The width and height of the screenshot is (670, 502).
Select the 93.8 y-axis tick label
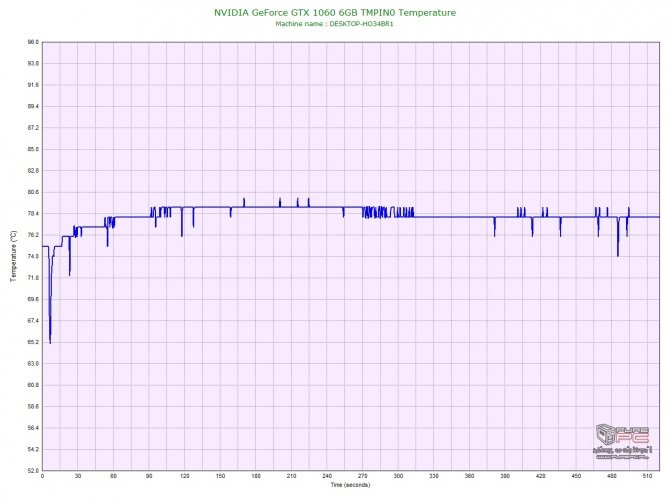33,64
